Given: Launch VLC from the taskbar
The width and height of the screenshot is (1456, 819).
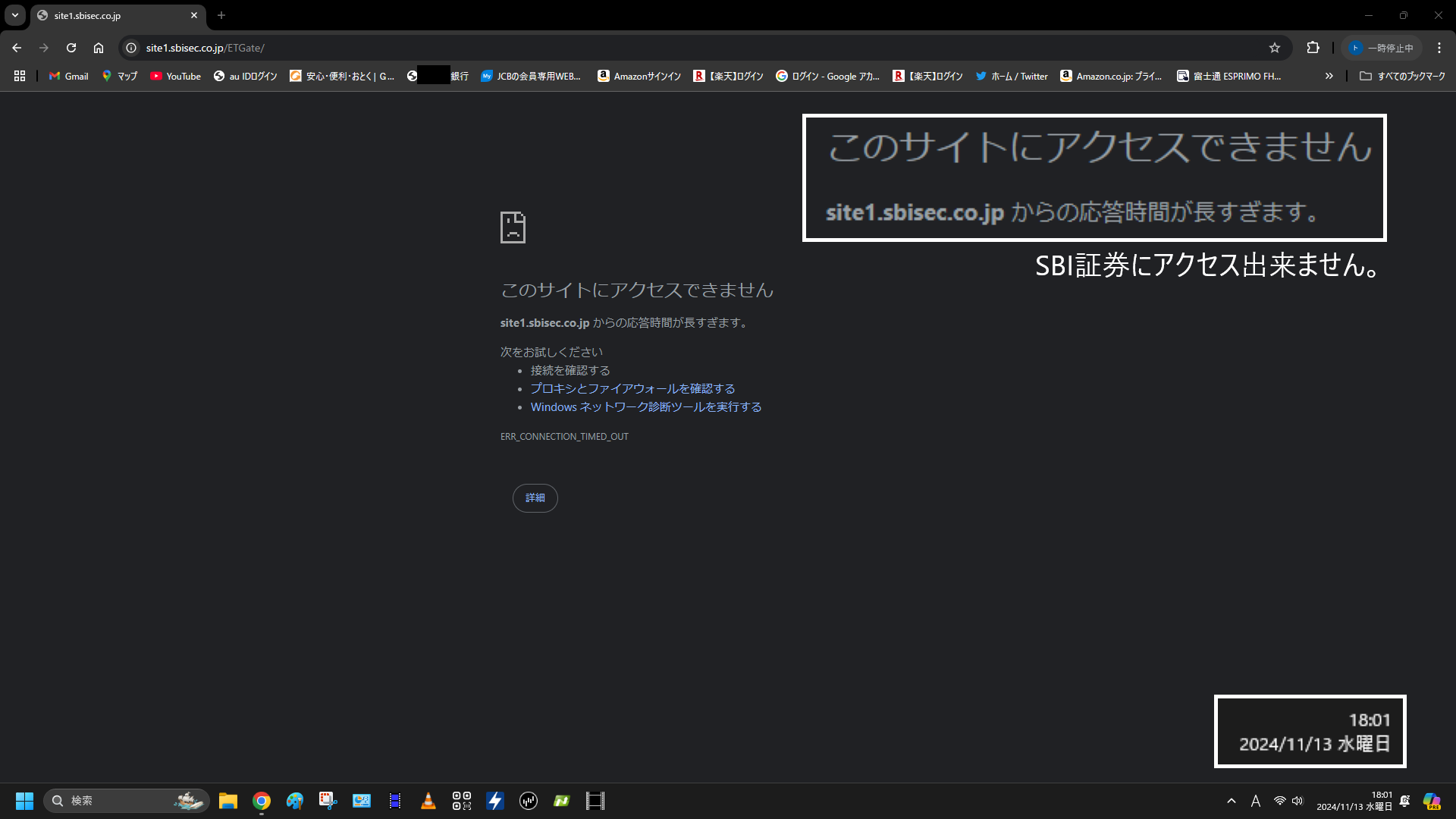Looking at the screenshot, I should (428, 801).
